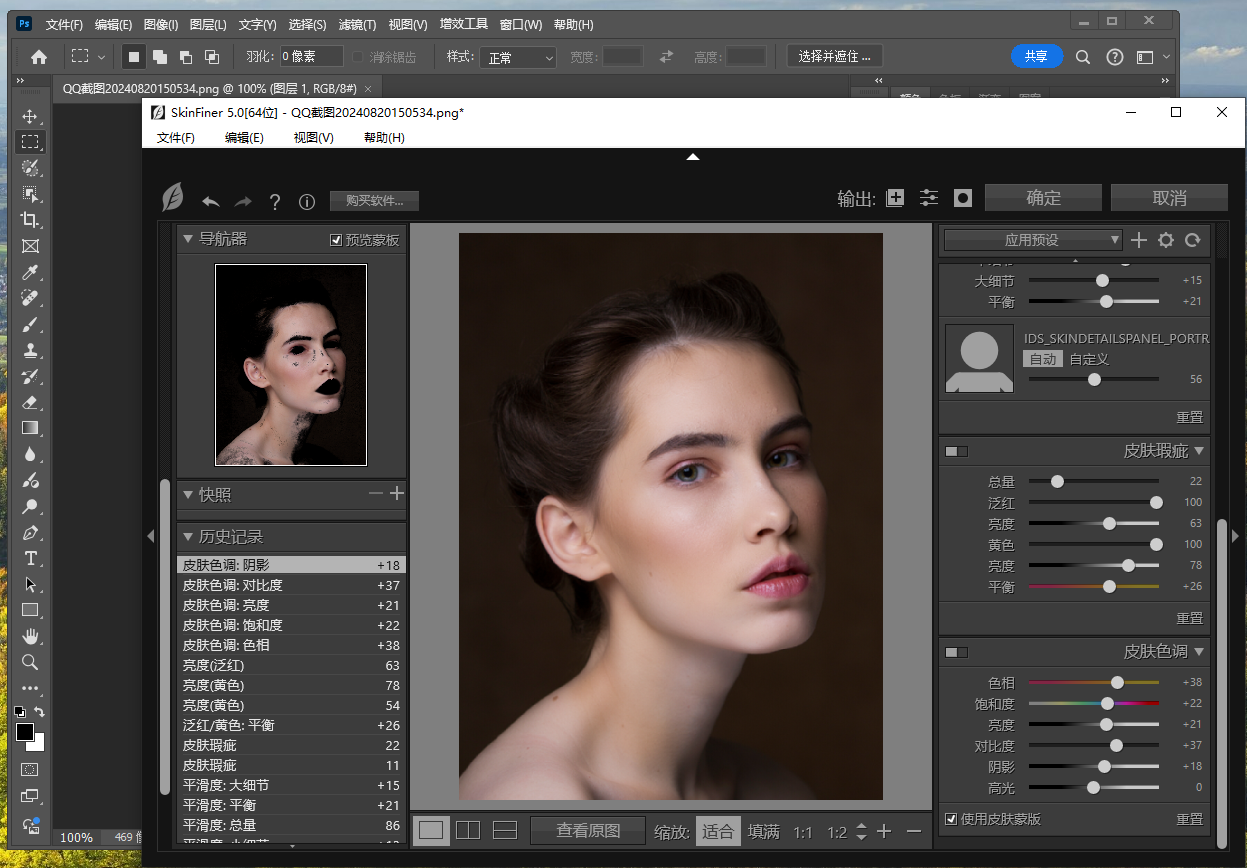Open the SkinFiner info icon

(307, 202)
